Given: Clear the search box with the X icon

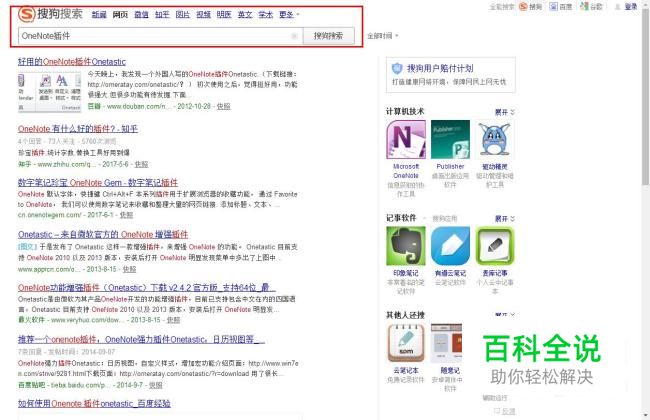Looking at the screenshot, I should tap(294, 36).
